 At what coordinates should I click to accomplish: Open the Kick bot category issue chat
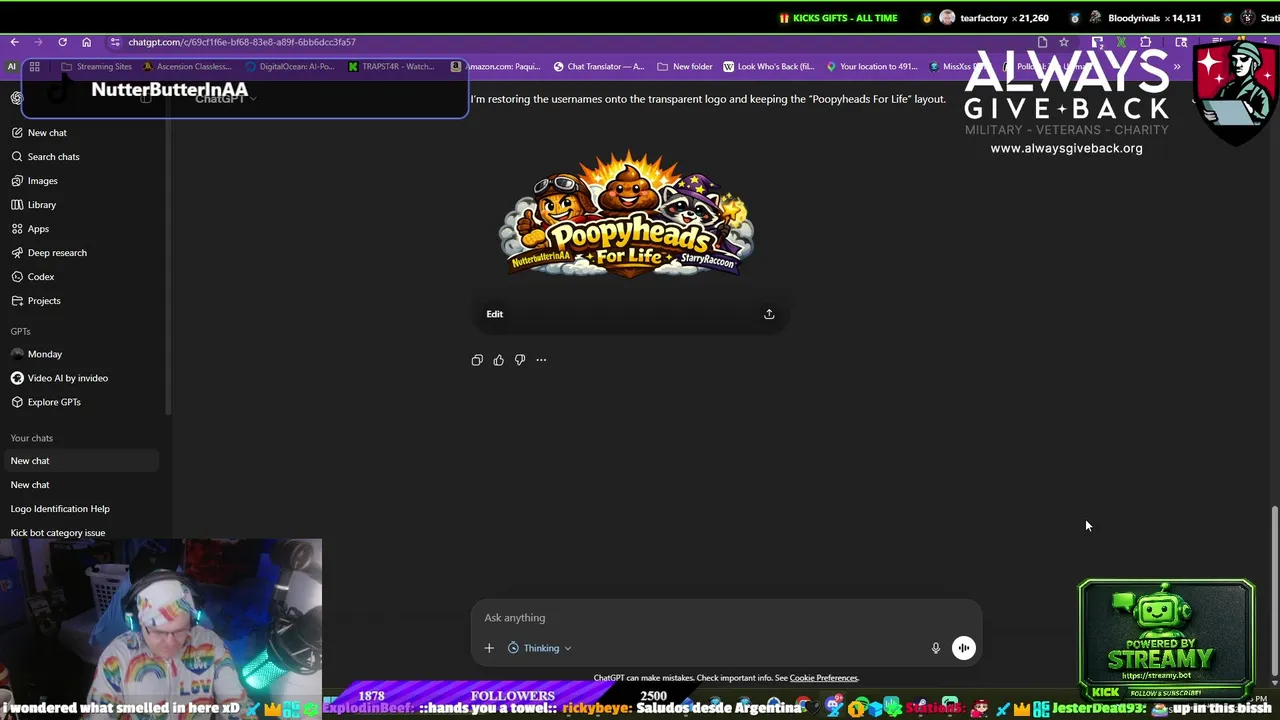(57, 533)
